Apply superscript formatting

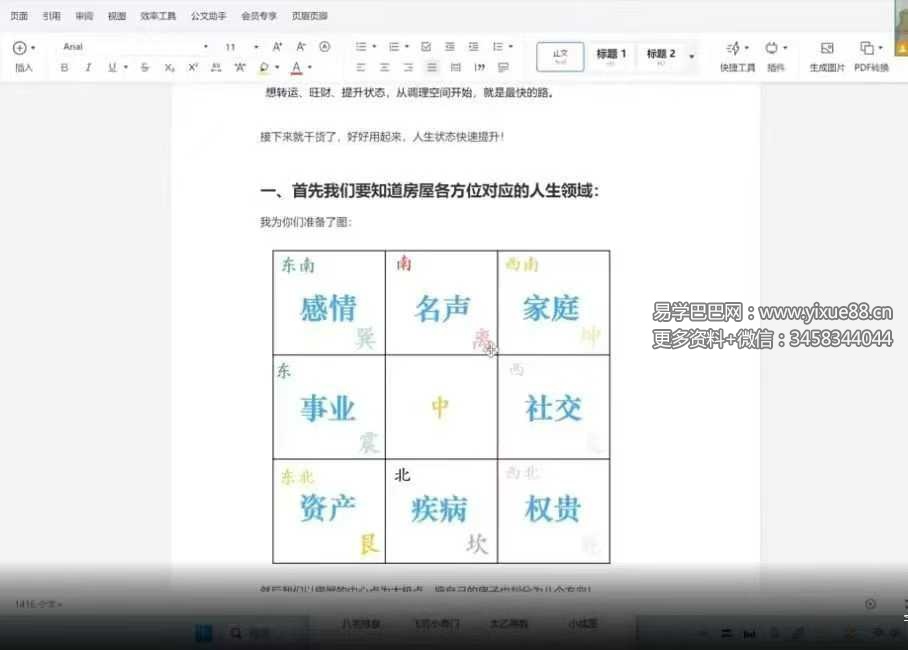point(193,68)
